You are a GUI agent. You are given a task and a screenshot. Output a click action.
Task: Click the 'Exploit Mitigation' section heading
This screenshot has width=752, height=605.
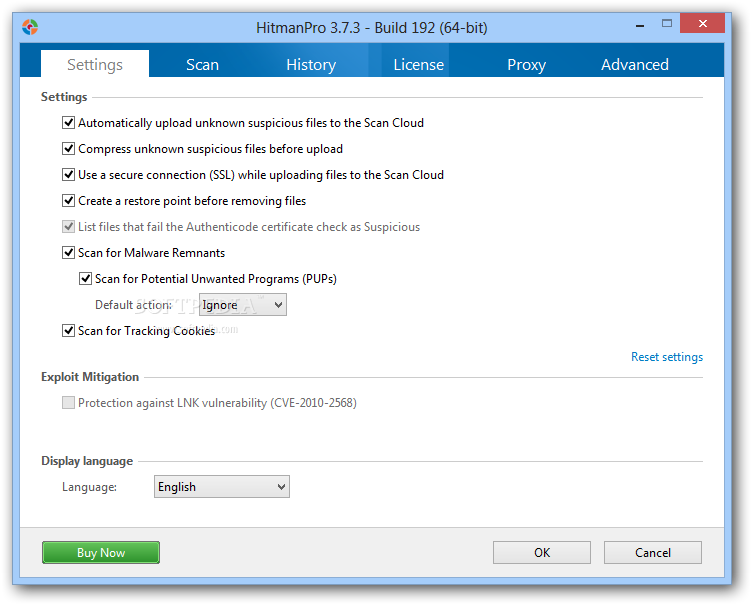tap(90, 377)
